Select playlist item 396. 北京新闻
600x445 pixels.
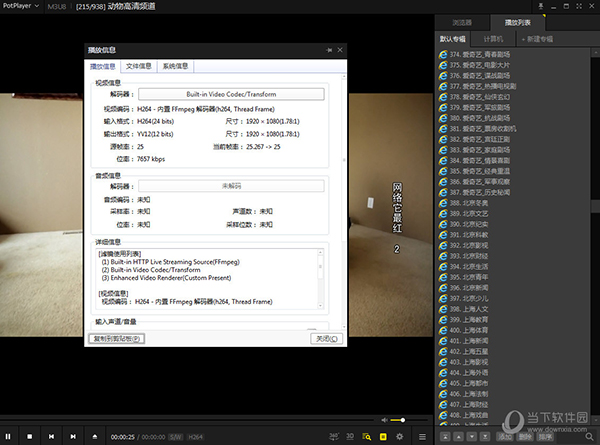pyautogui.click(x=463, y=288)
